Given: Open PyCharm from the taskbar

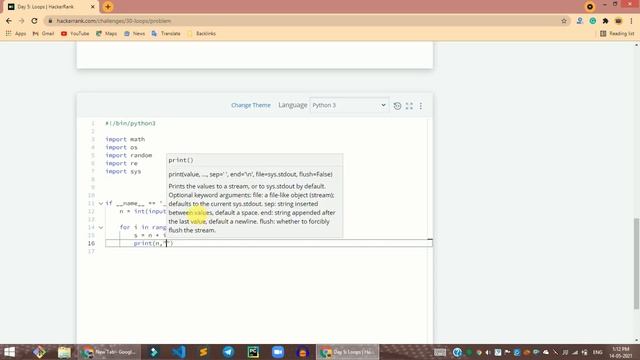Looking at the screenshot, I should (253, 352).
